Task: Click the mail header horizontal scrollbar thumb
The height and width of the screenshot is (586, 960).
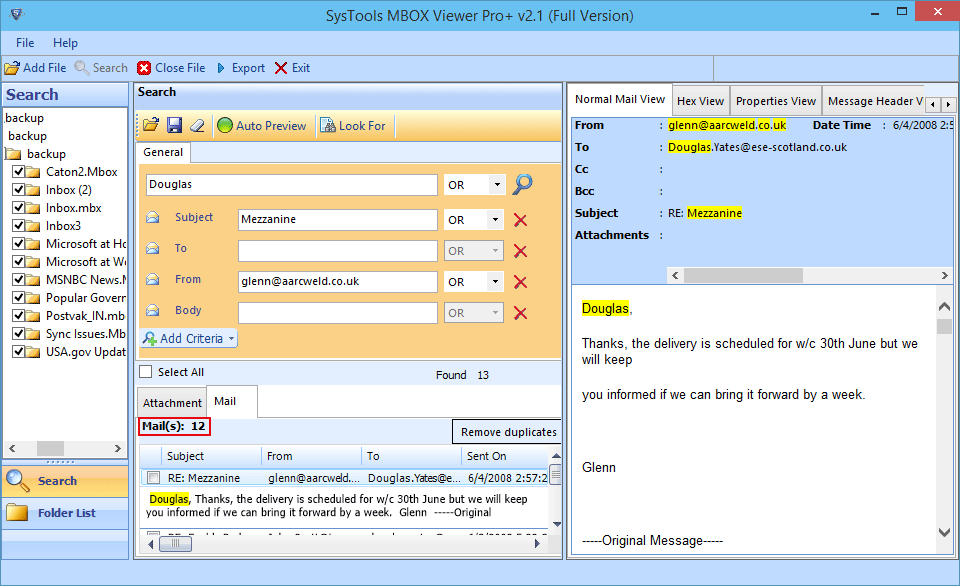Action: pyautogui.click(x=743, y=276)
